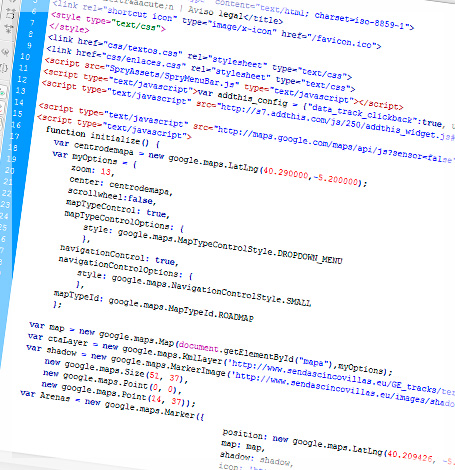This screenshot has height=470, width=455.
Task: Click the "var ctaLayer" declaration
Action: (x=58, y=339)
